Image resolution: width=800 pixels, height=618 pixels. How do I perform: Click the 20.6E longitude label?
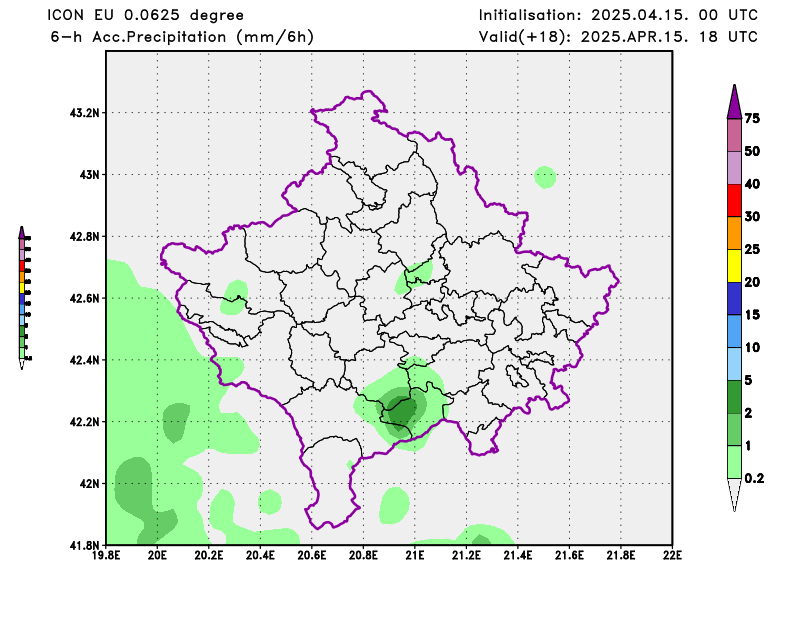[x=312, y=555]
